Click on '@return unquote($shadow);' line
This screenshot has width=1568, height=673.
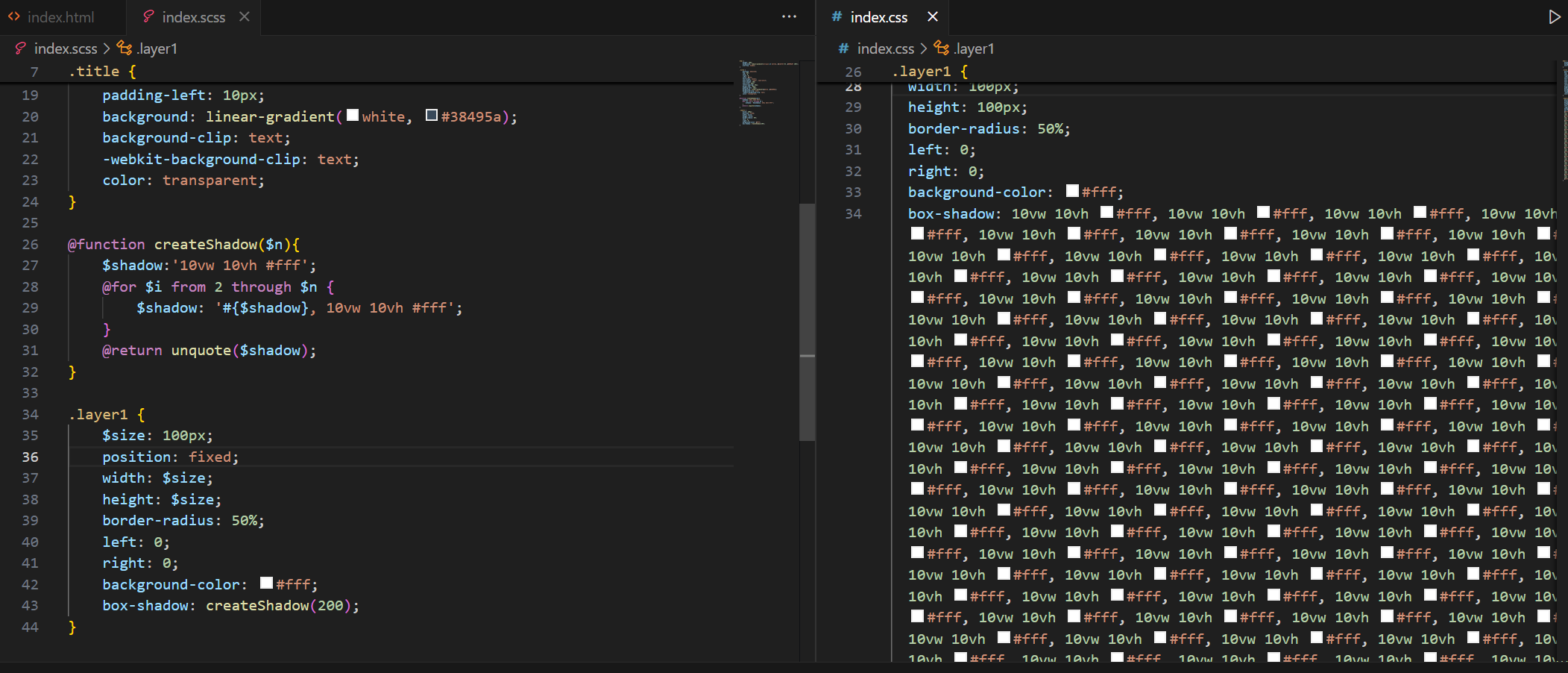click(210, 350)
